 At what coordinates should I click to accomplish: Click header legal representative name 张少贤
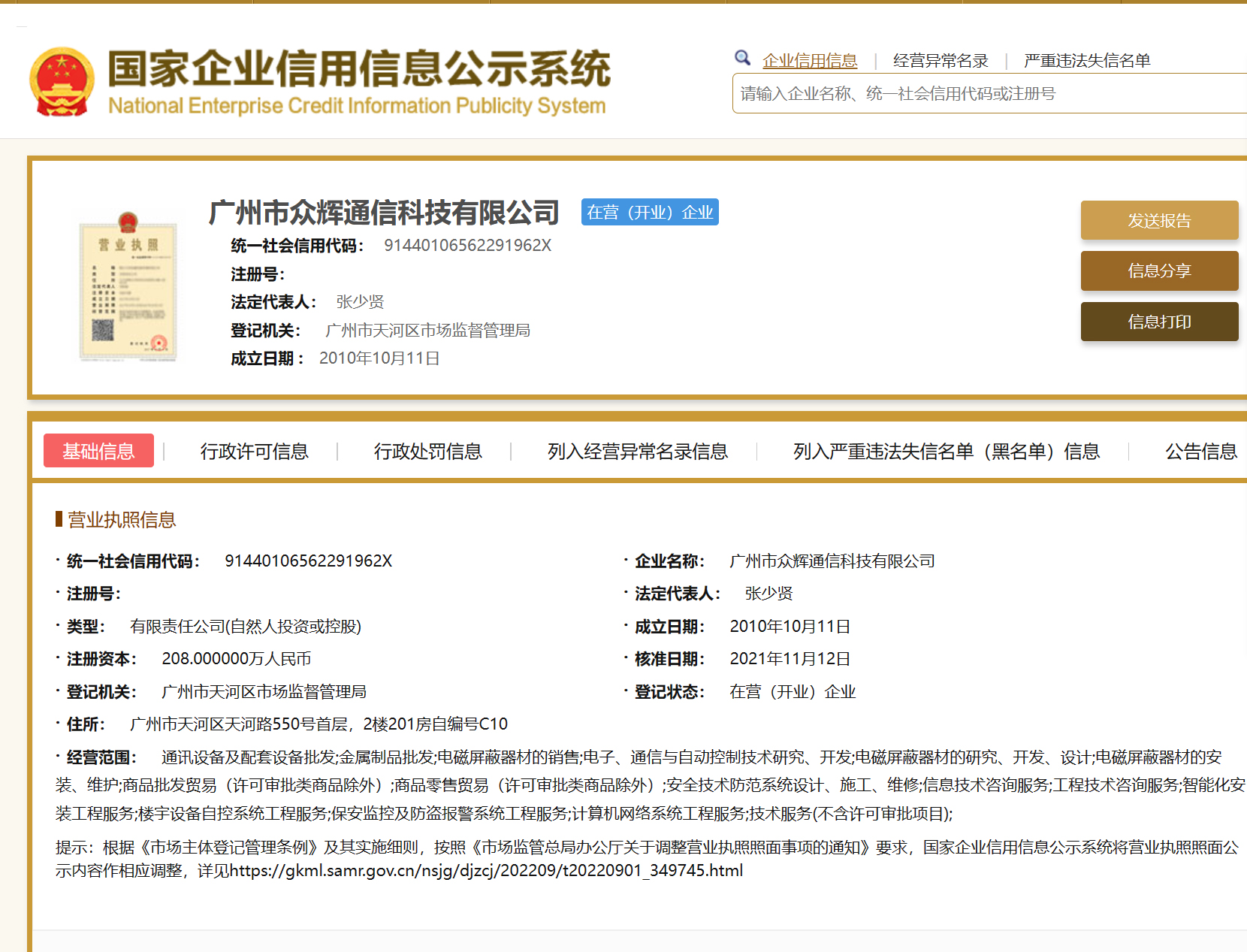(x=360, y=302)
